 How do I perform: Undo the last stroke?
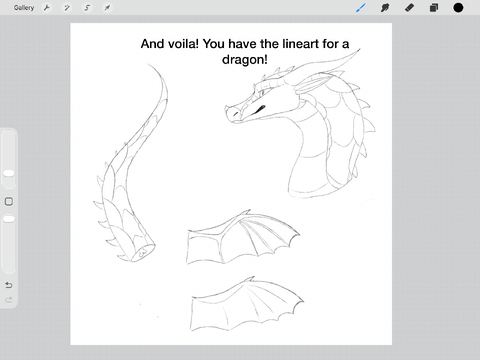coord(9,285)
